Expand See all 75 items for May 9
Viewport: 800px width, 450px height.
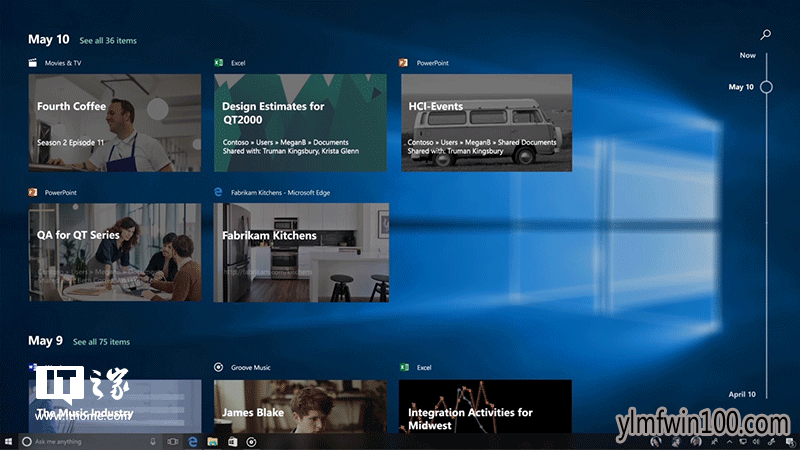click(x=101, y=342)
